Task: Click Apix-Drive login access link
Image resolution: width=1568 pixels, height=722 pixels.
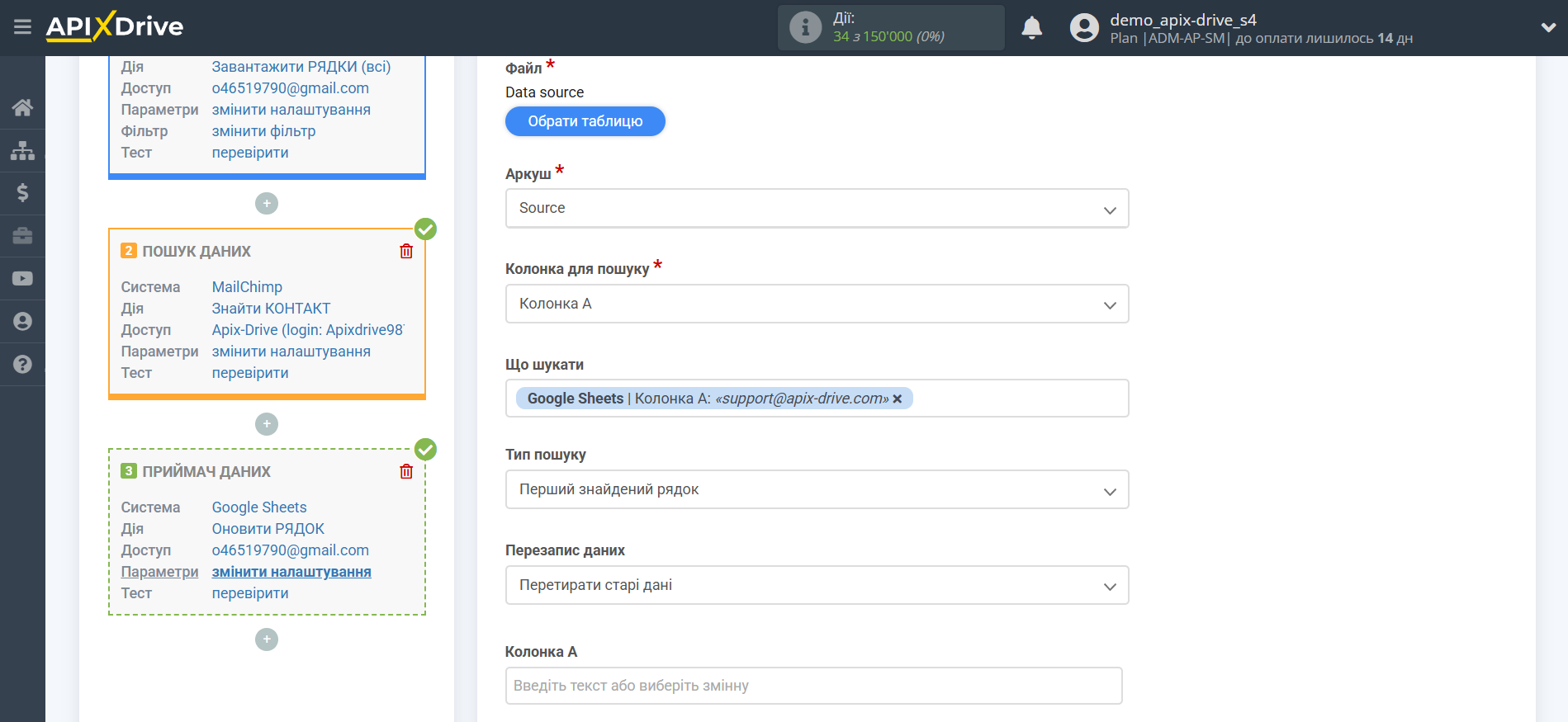Action: [x=308, y=330]
